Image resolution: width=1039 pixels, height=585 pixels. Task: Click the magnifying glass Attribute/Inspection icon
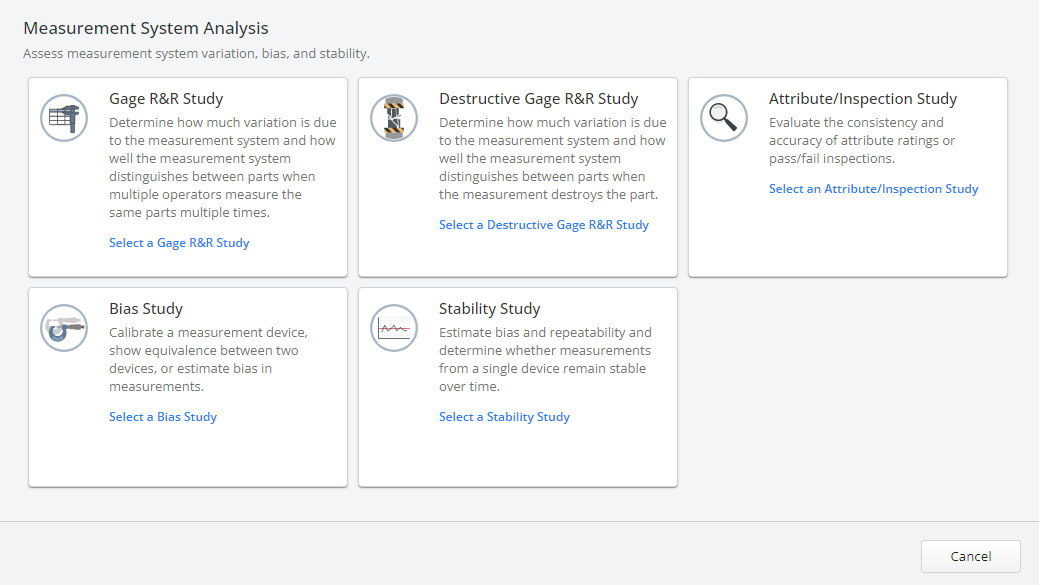coord(723,117)
